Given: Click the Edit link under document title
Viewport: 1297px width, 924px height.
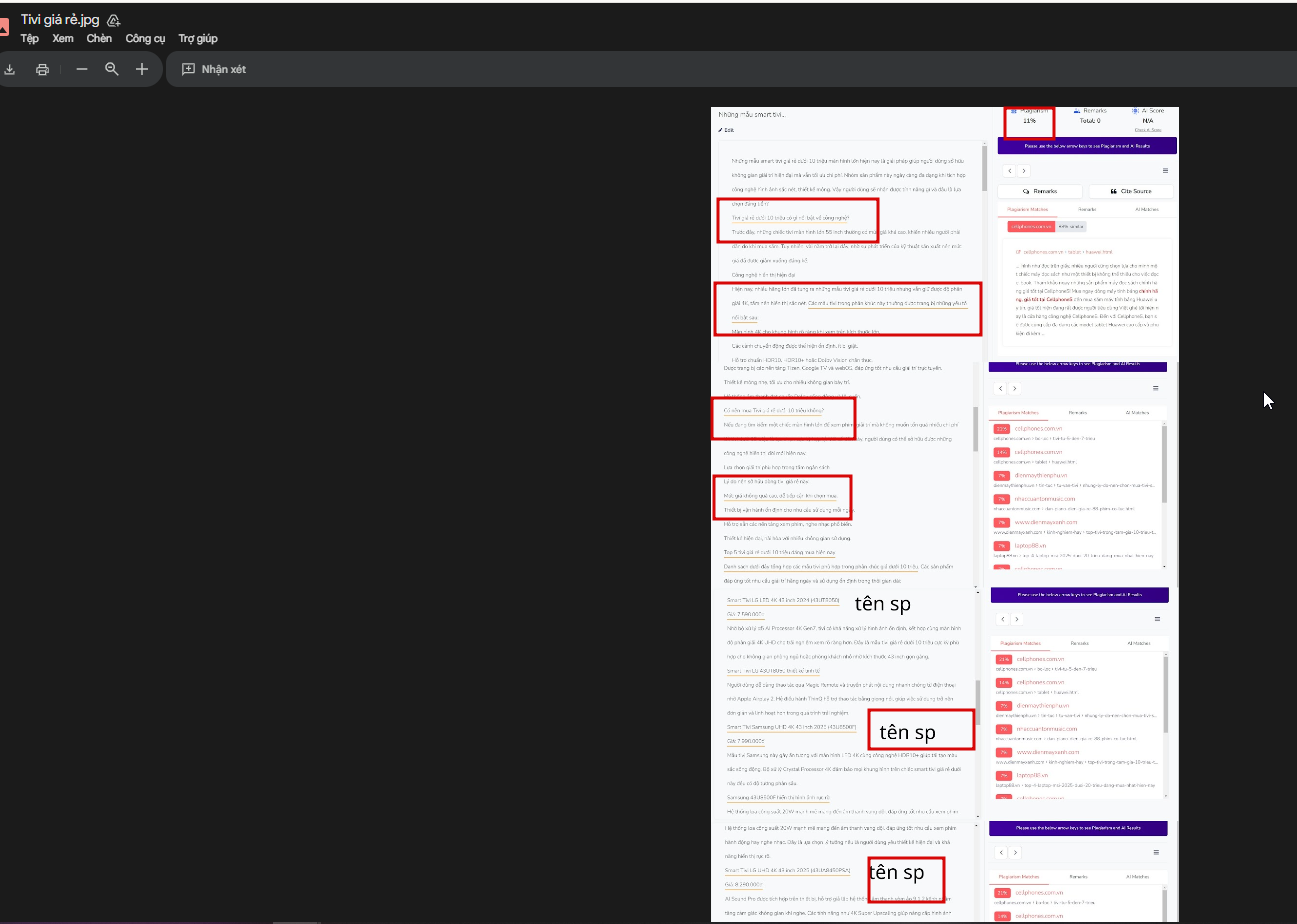Looking at the screenshot, I should (726, 130).
